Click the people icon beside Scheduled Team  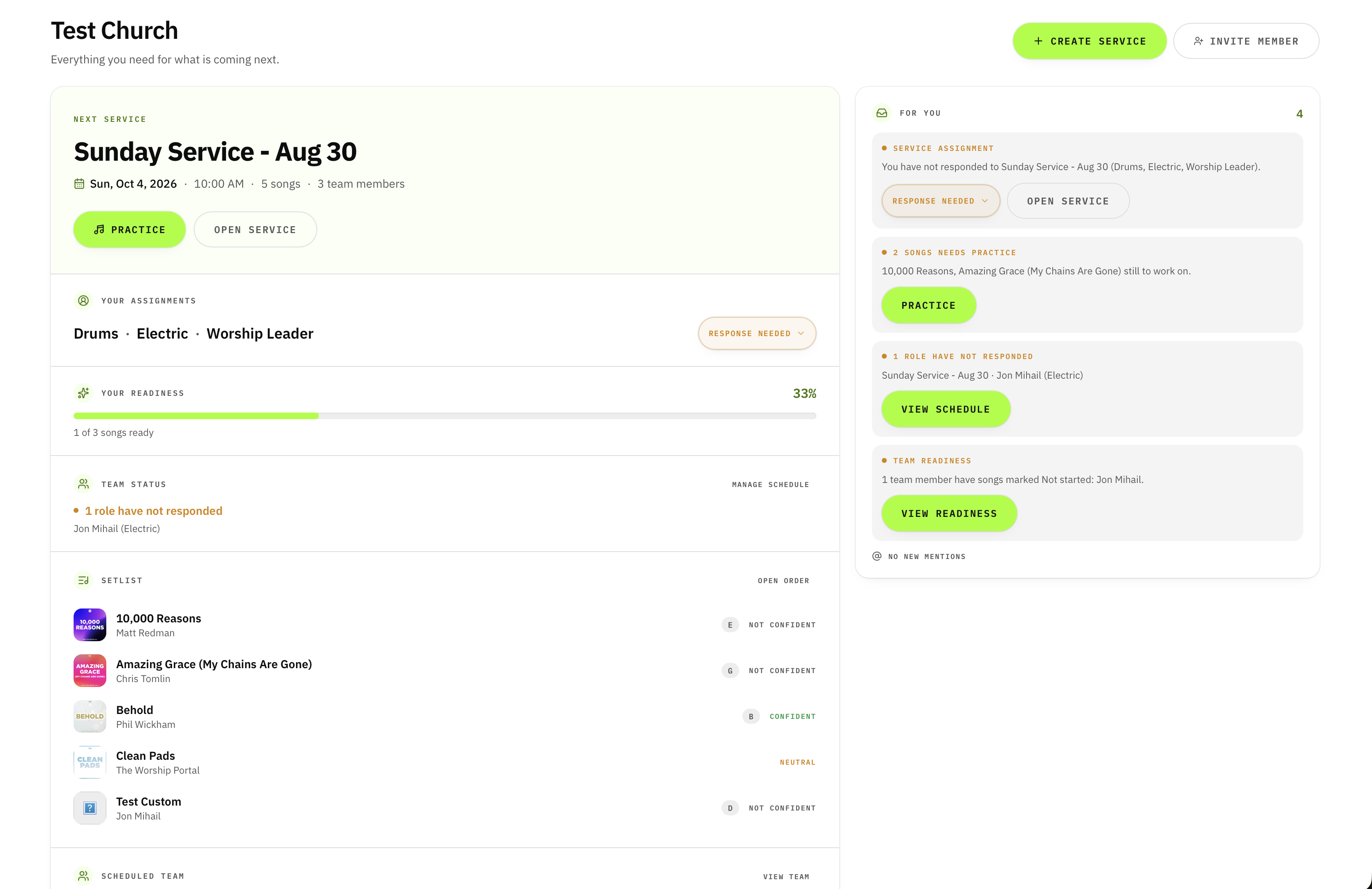(83, 876)
